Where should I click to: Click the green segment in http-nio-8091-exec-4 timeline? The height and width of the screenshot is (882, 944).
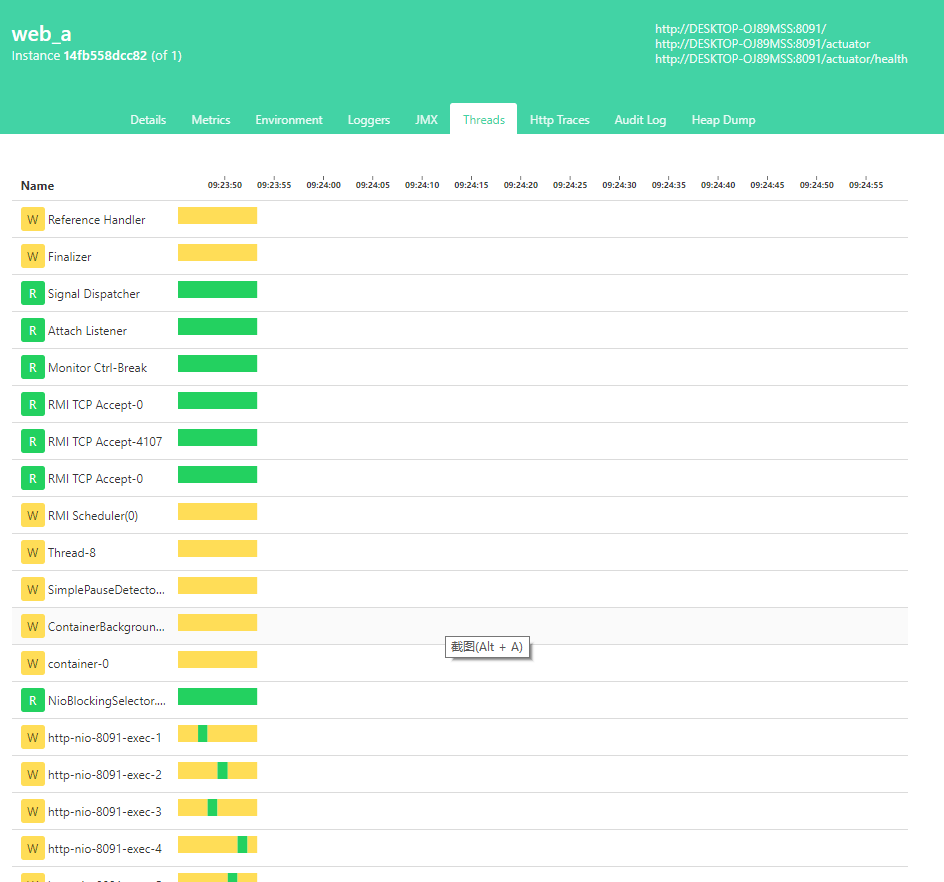[242, 845]
